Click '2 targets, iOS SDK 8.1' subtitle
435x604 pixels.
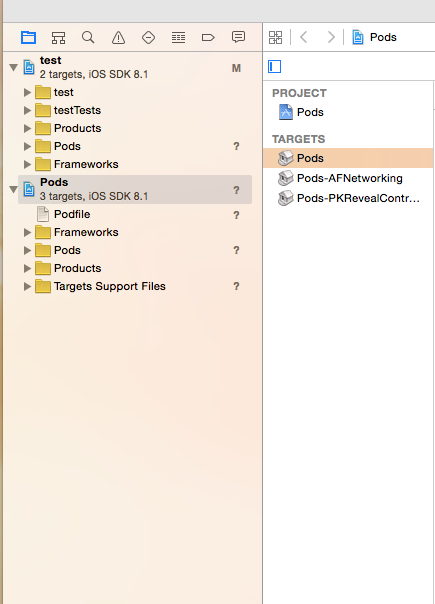pyautogui.click(x=94, y=74)
